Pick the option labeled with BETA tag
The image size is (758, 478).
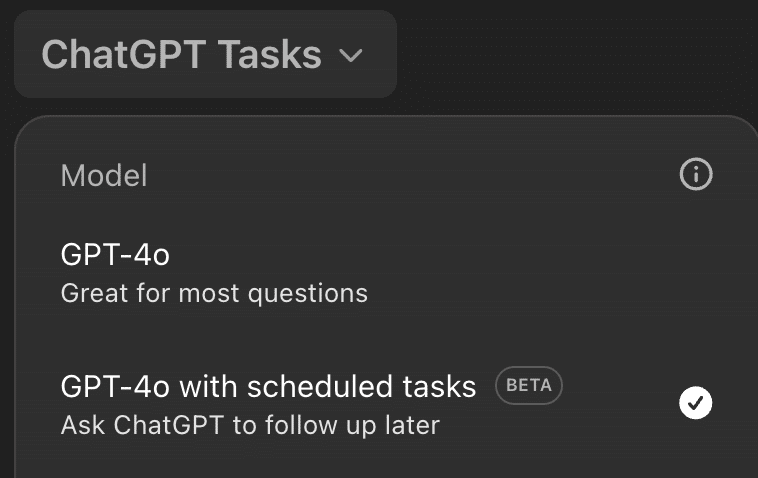click(x=268, y=404)
